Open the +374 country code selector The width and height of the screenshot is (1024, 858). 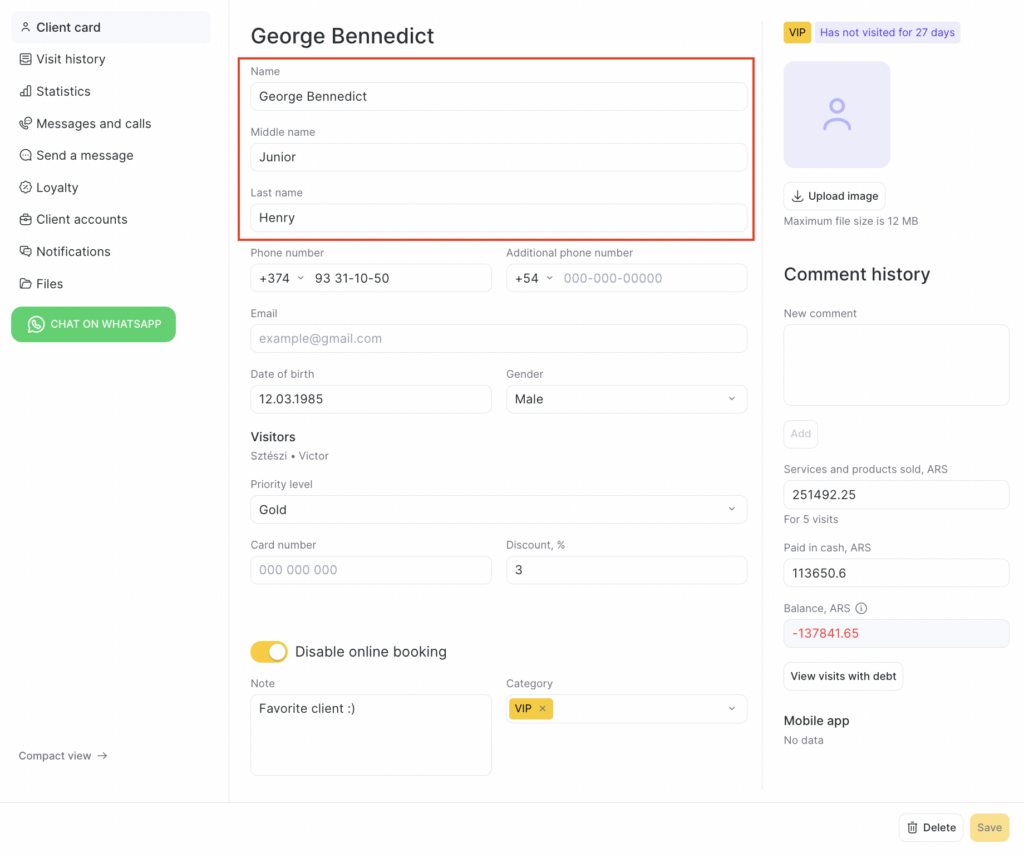tap(282, 278)
